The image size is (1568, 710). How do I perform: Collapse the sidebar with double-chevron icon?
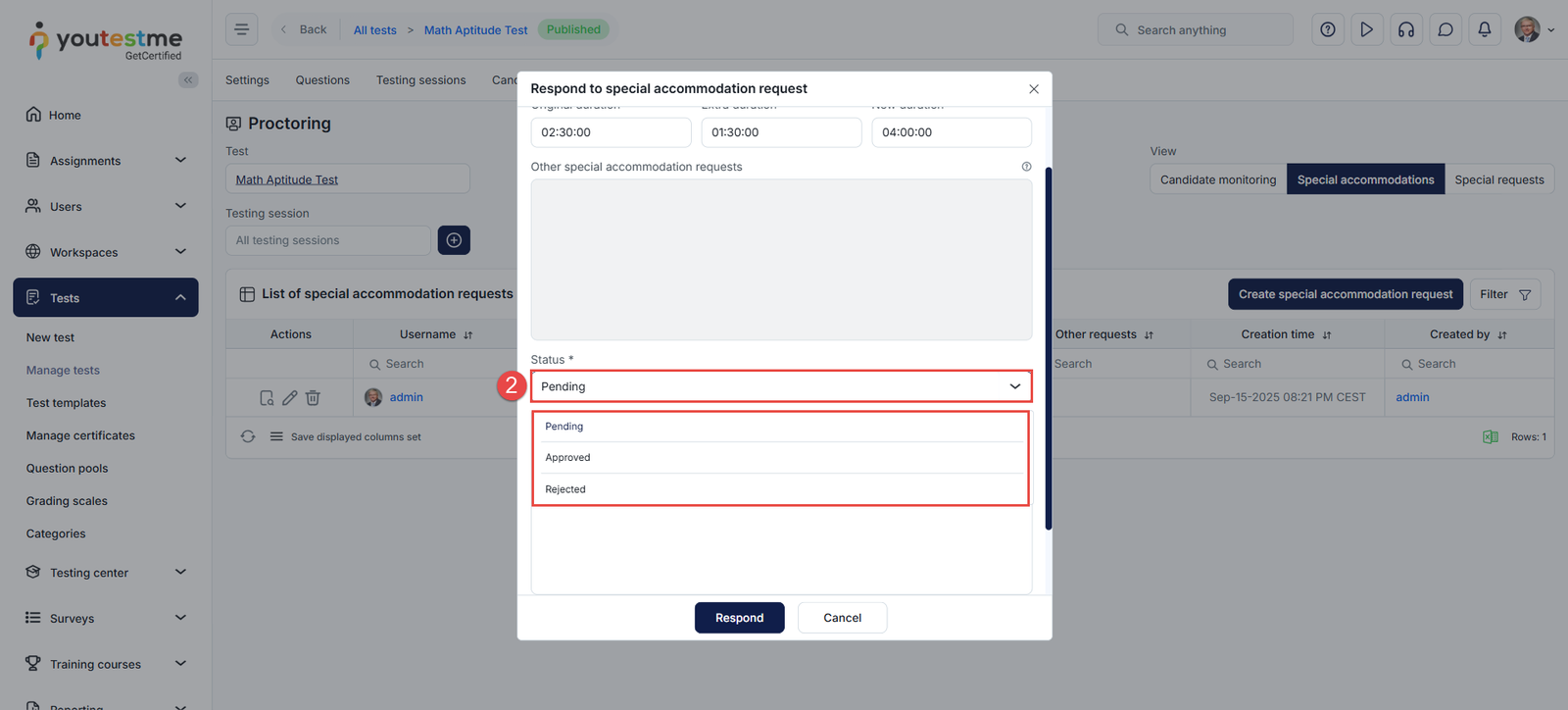point(187,79)
